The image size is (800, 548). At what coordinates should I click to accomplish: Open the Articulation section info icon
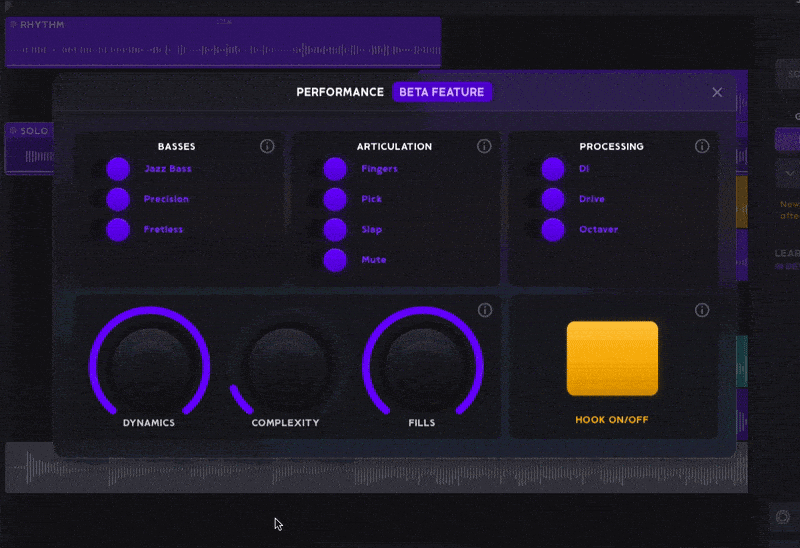click(484, 146)
